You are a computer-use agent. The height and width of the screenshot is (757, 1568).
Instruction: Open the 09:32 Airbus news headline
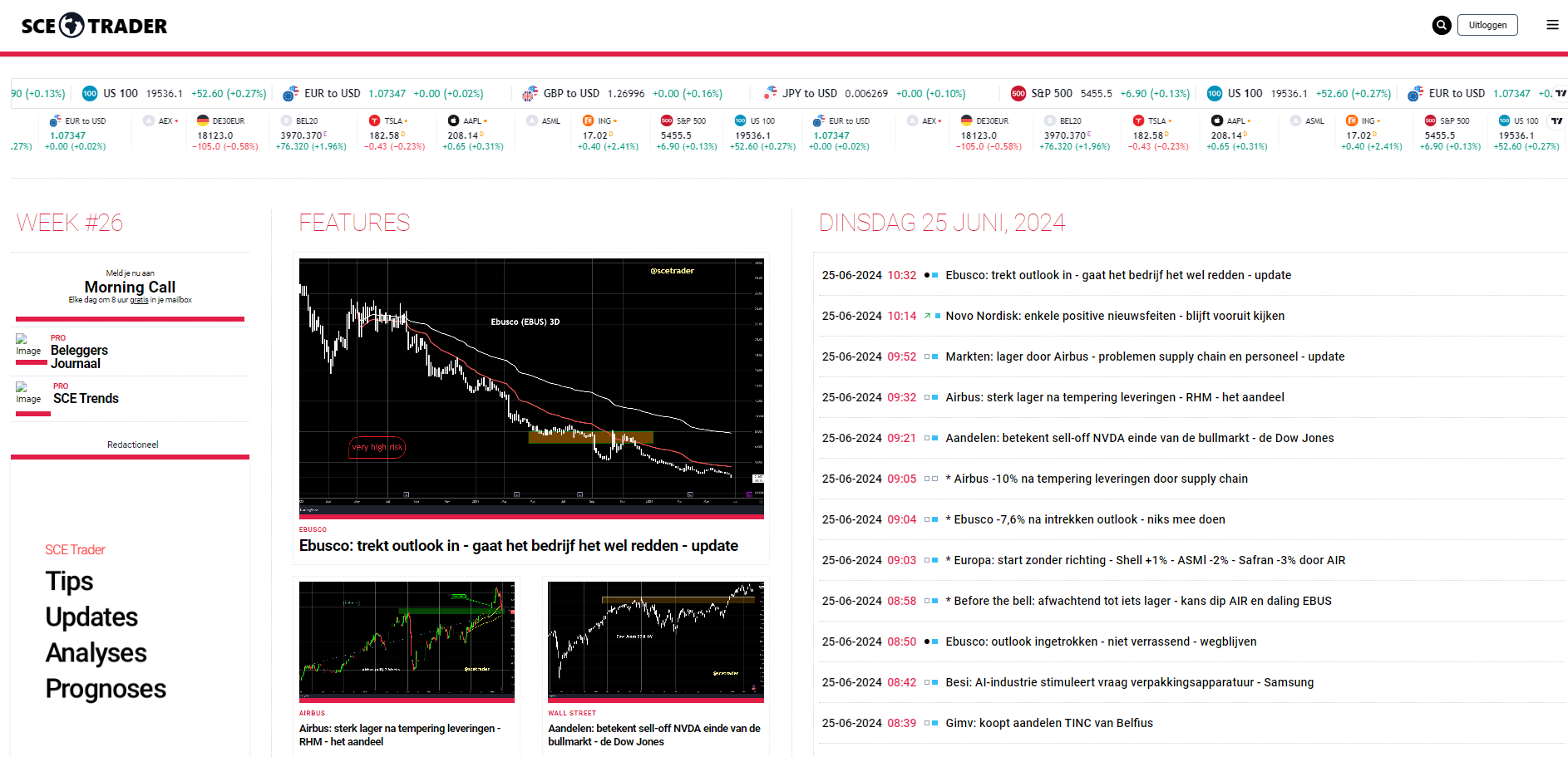pos(1115,397)
